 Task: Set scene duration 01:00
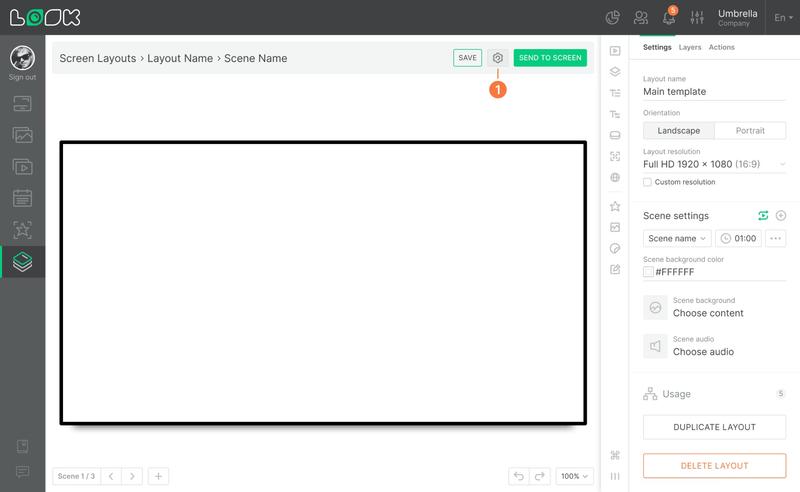tap(739, 238)
